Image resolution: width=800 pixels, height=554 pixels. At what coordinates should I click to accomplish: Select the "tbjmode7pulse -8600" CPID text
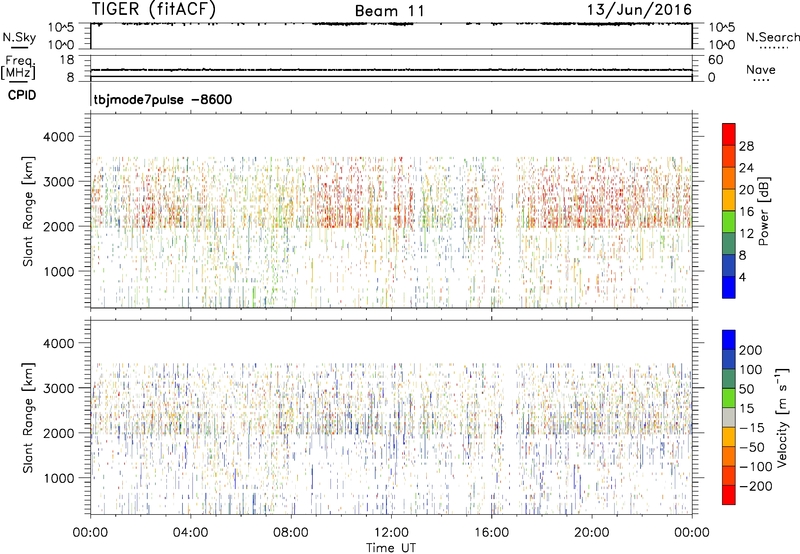click(163, 99)
